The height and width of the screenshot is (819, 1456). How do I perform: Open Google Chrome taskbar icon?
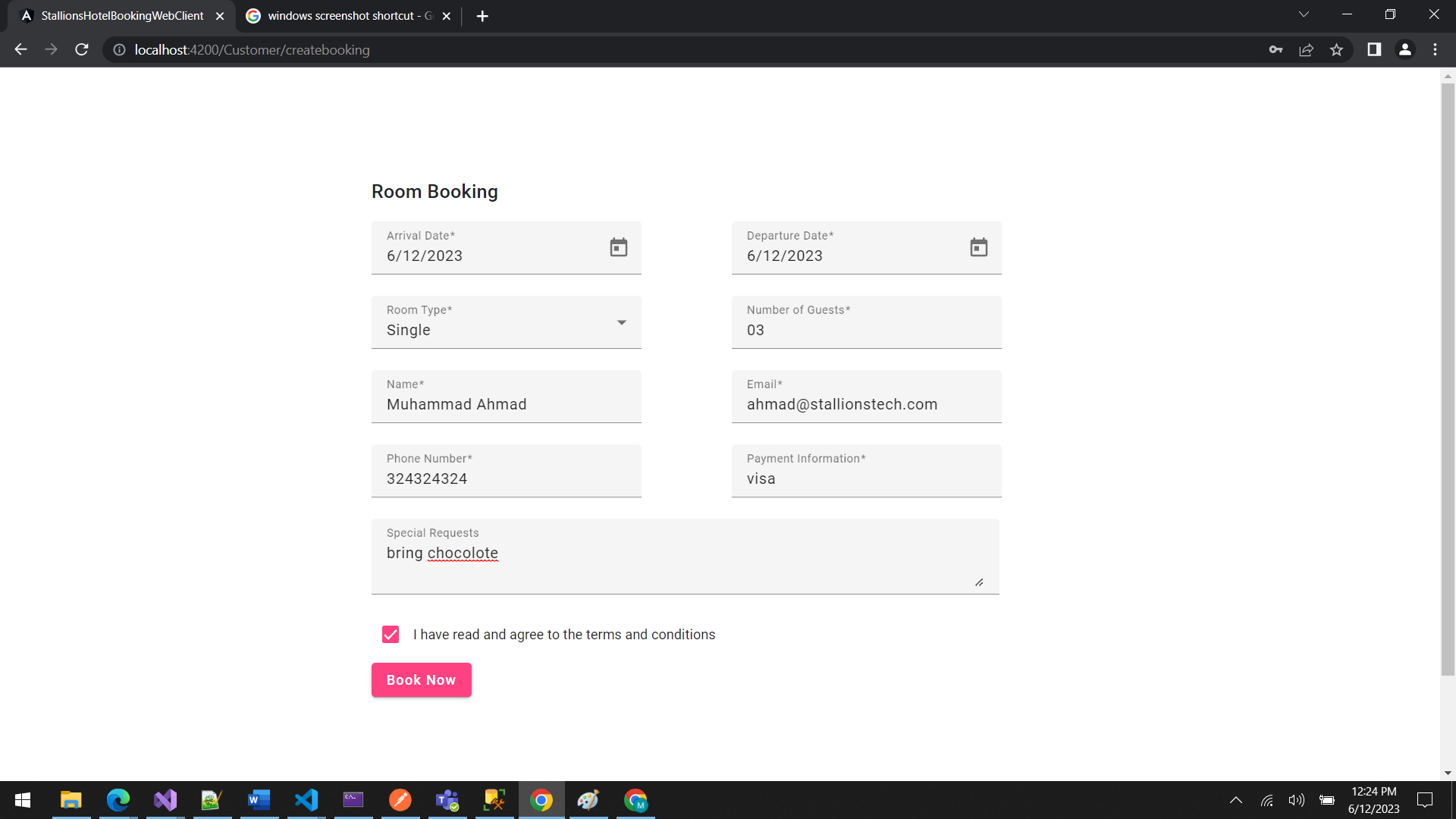click(541, 800)
